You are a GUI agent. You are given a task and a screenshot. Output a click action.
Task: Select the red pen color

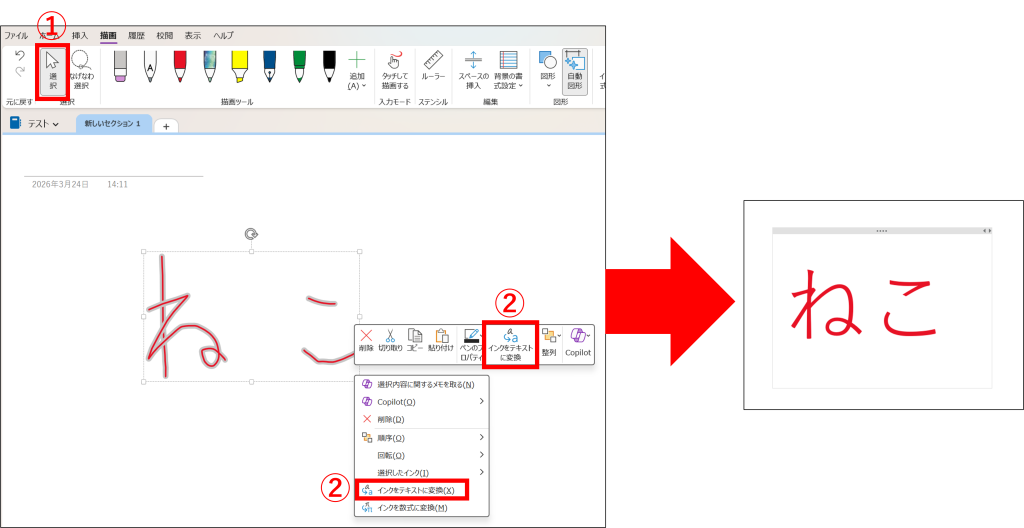(x=180, y=66)
